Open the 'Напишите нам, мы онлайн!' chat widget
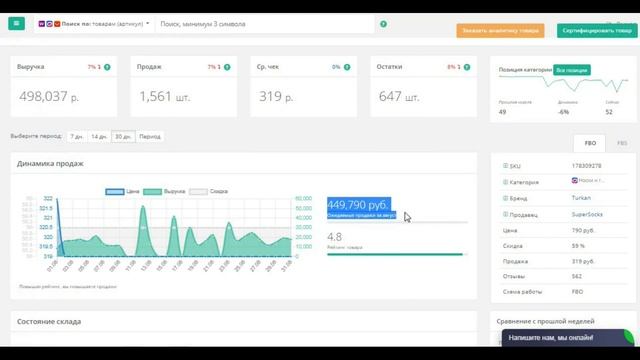The image size is (640, 360). (x=568, y=338)
